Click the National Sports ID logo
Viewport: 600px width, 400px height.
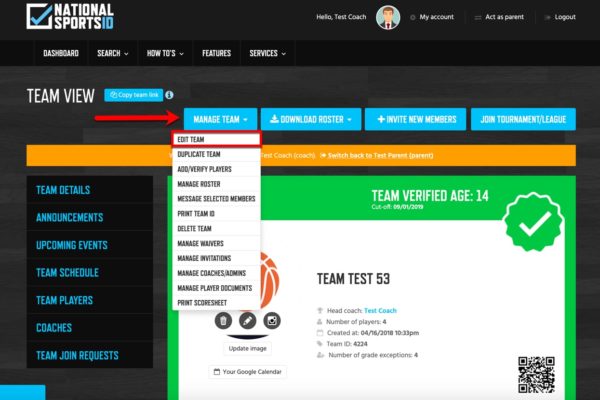point(70,17)
